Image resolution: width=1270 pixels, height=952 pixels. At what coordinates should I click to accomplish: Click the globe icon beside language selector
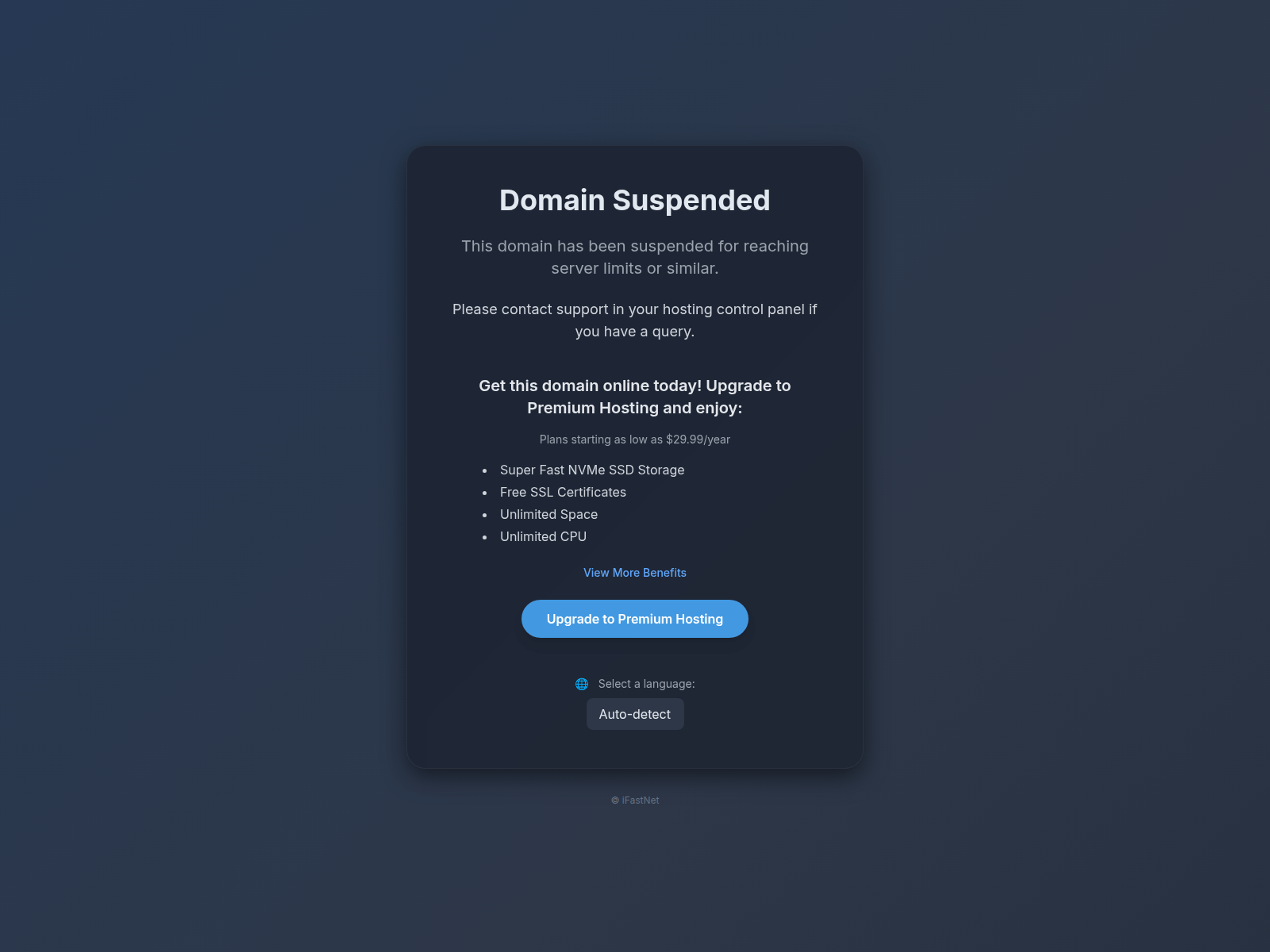[582, 684]
